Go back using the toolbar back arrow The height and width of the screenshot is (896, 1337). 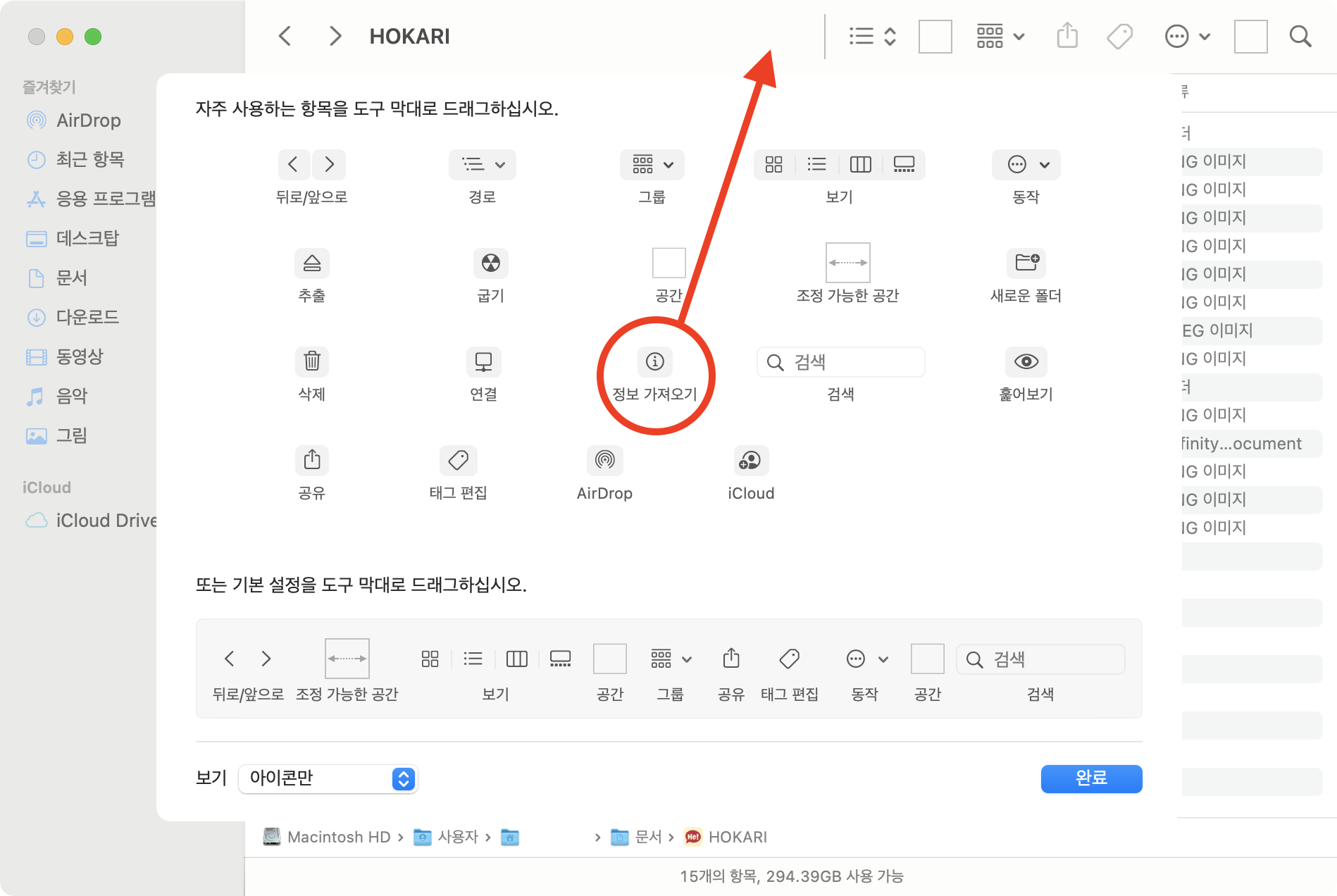coord(285,36)
